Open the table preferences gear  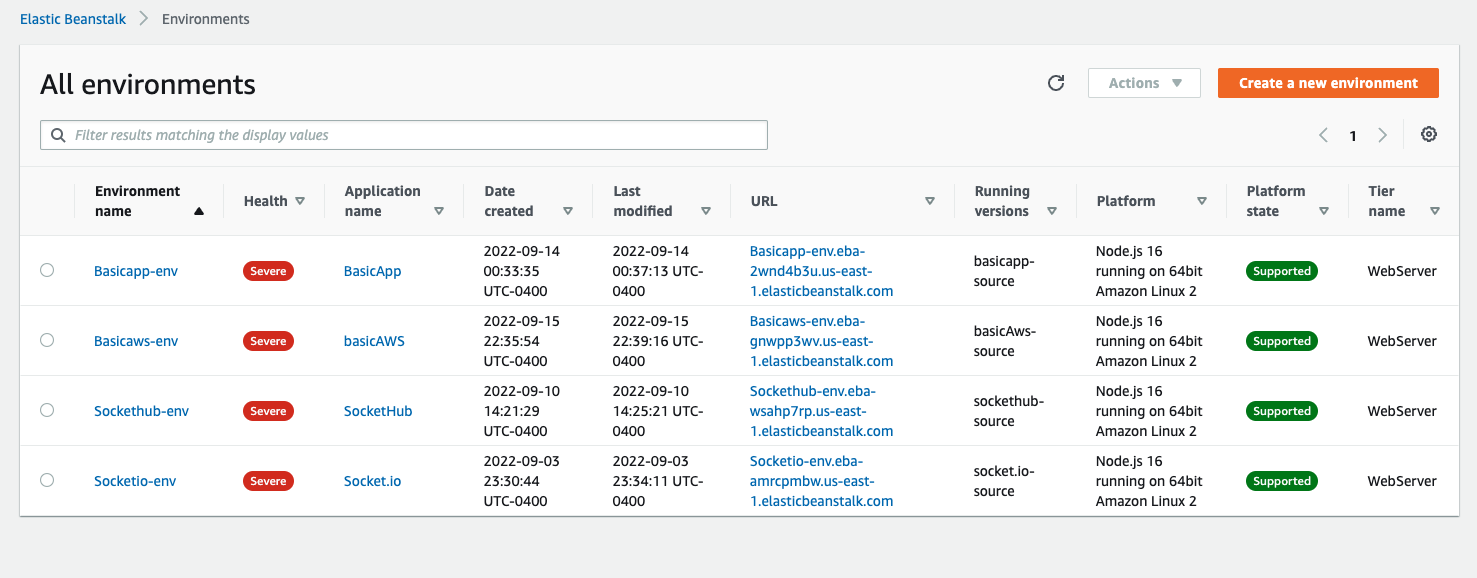click(1429, 133)
